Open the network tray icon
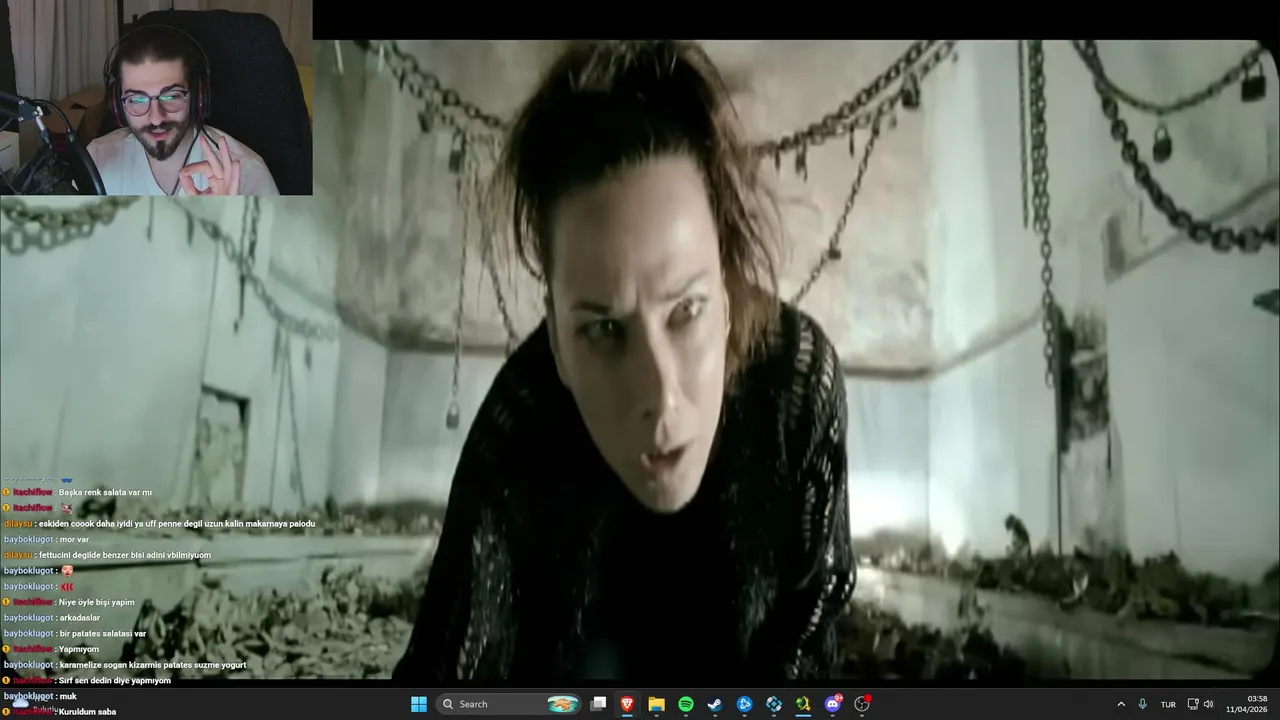The image size is (1280, 720). (x=1193, y=704)
